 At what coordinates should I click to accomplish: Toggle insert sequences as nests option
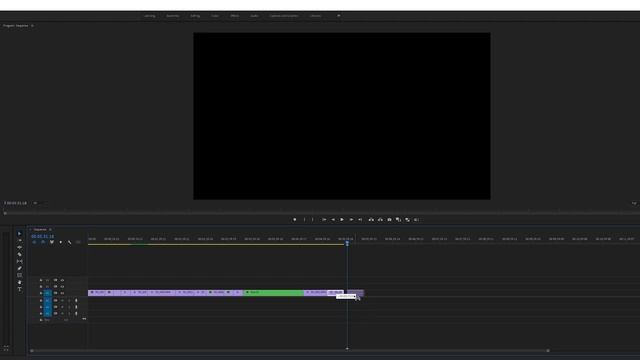point(34,242)
